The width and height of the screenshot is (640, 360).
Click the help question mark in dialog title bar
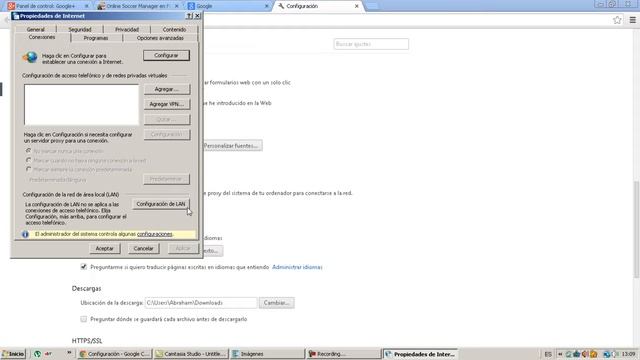coord(189,16)
